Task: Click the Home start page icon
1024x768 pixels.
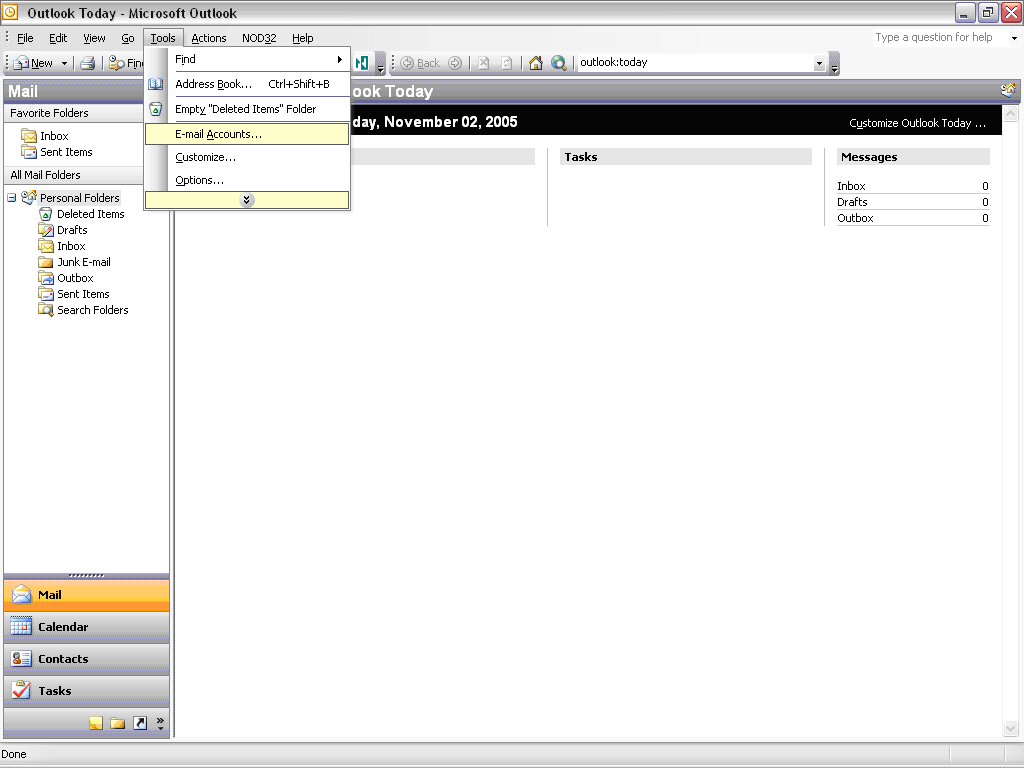Action: tap(536, 63)
